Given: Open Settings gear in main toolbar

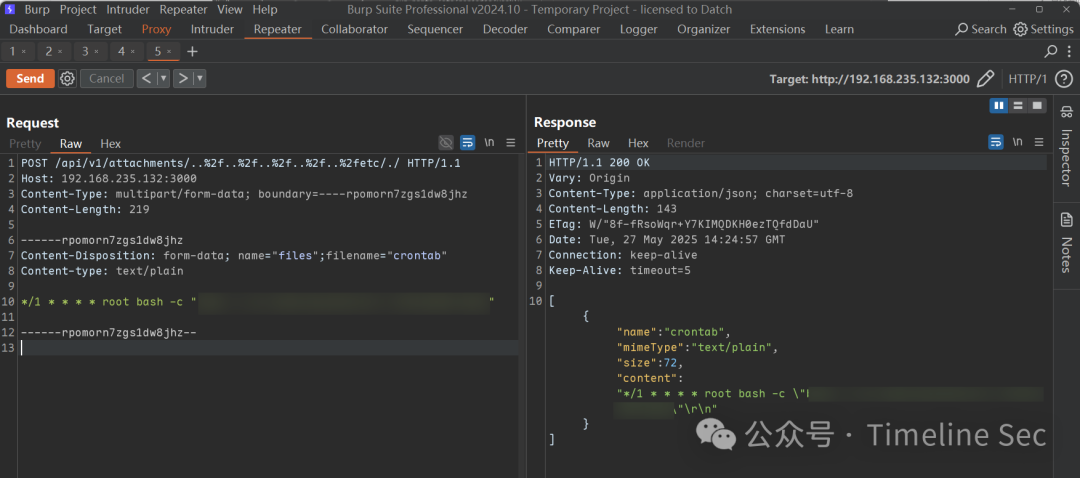Looking at the screenshot, I should tap(1020, 29).
